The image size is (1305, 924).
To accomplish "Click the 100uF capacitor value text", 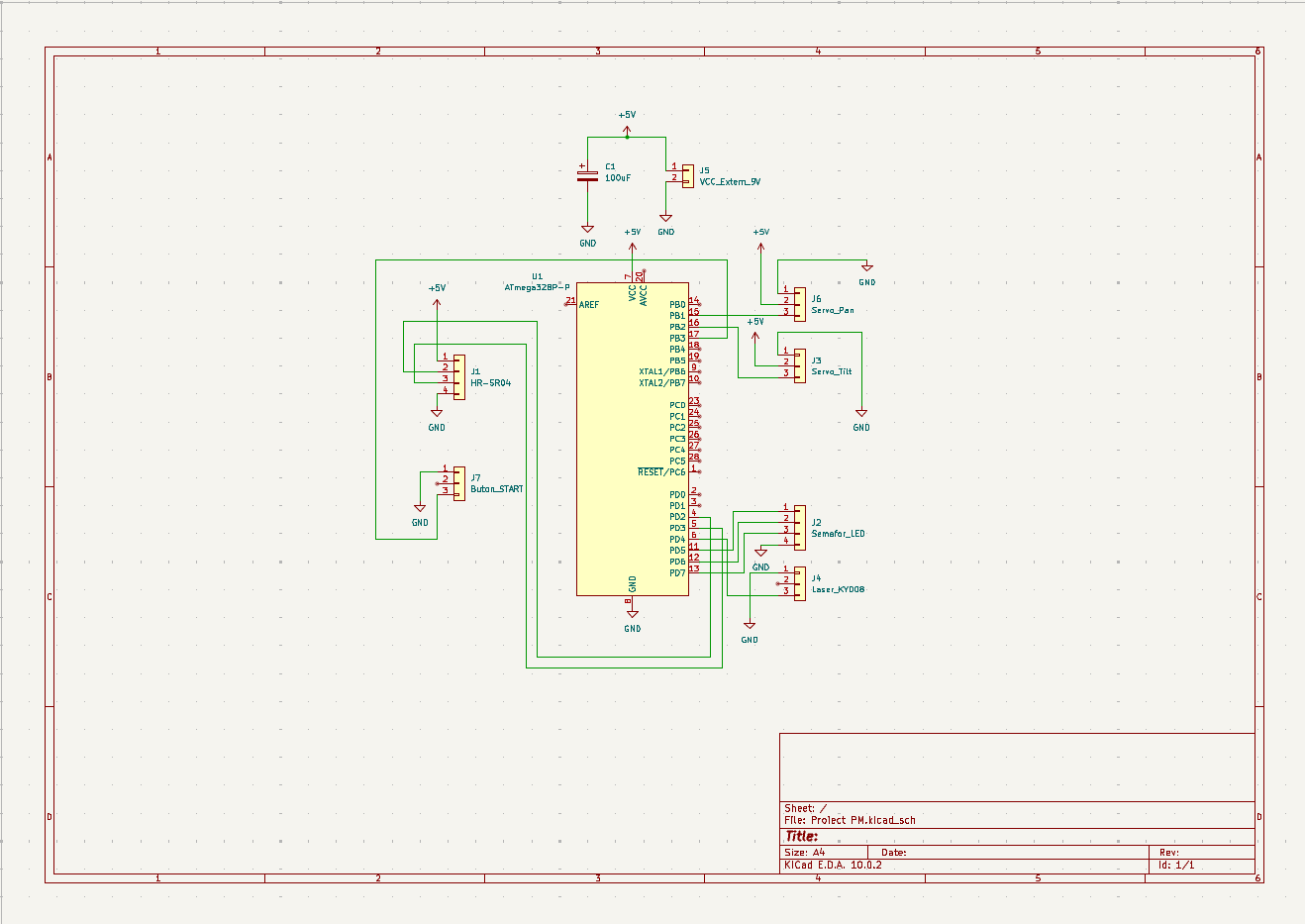I will [x=618, y=178].
